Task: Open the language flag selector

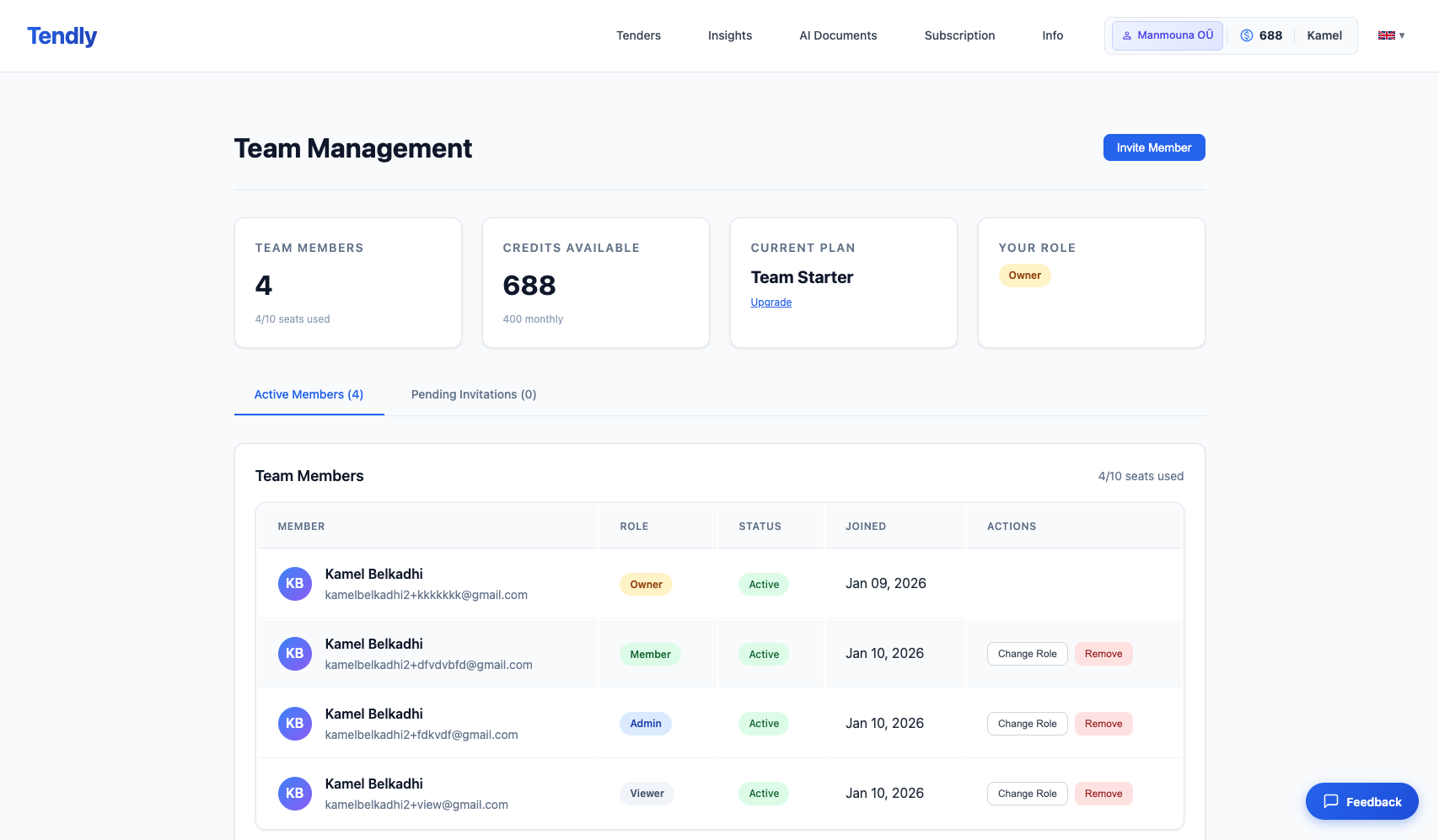Action: tap(1390, 35)
